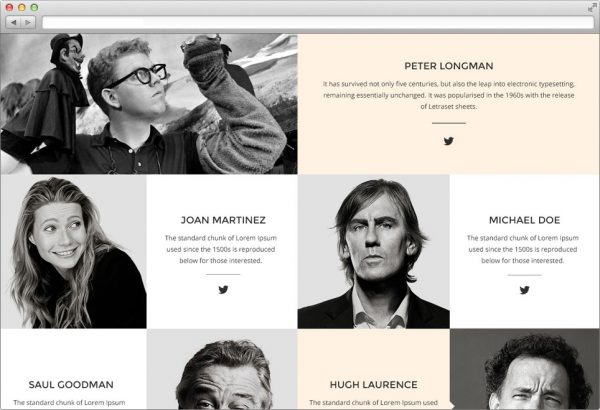600x410 pixels.
Task: Select the Saul Goodman name heading
Action: coord(71,385)
